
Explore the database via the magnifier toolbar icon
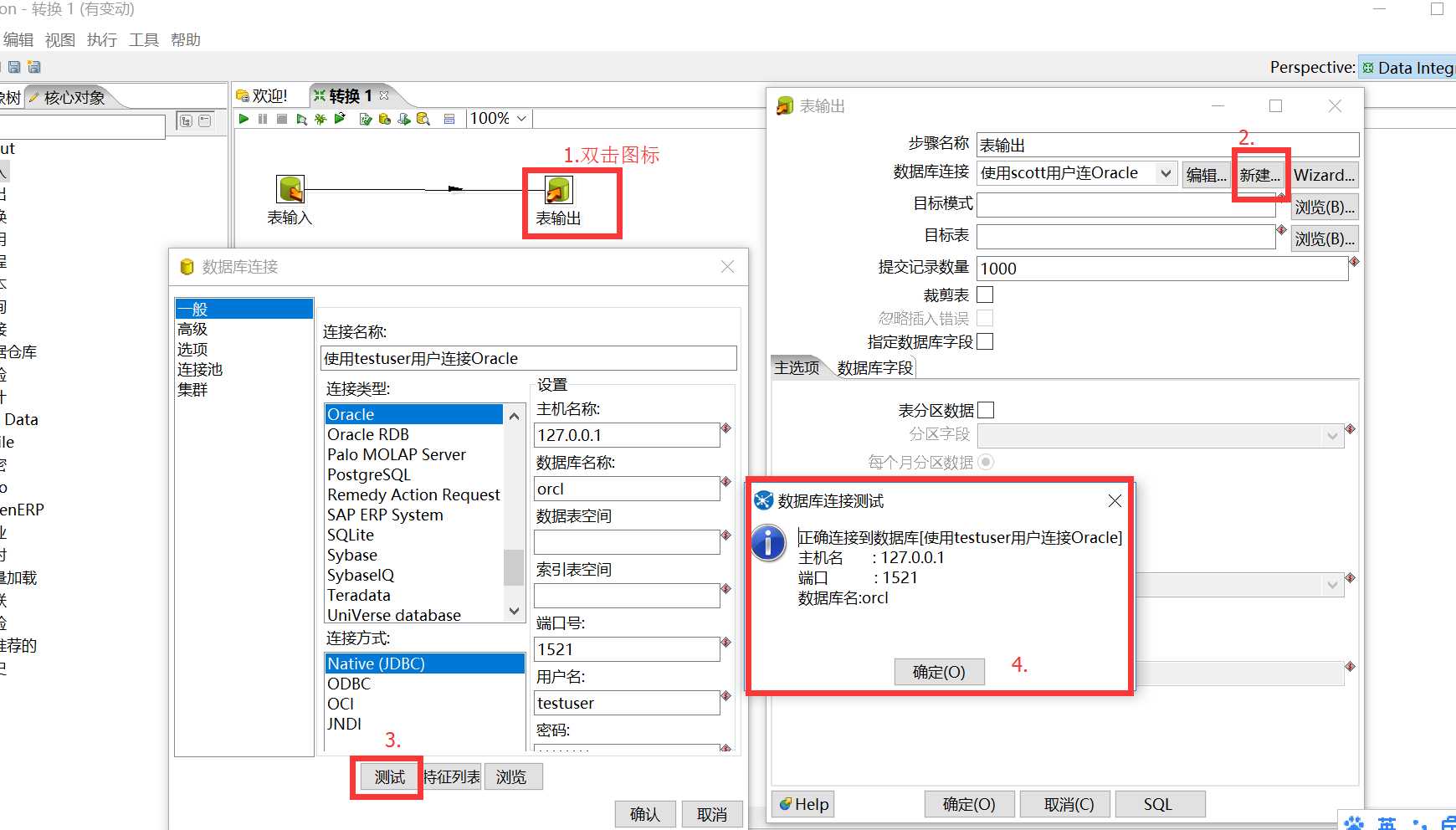pyautogui.click(x=423, y=119)
